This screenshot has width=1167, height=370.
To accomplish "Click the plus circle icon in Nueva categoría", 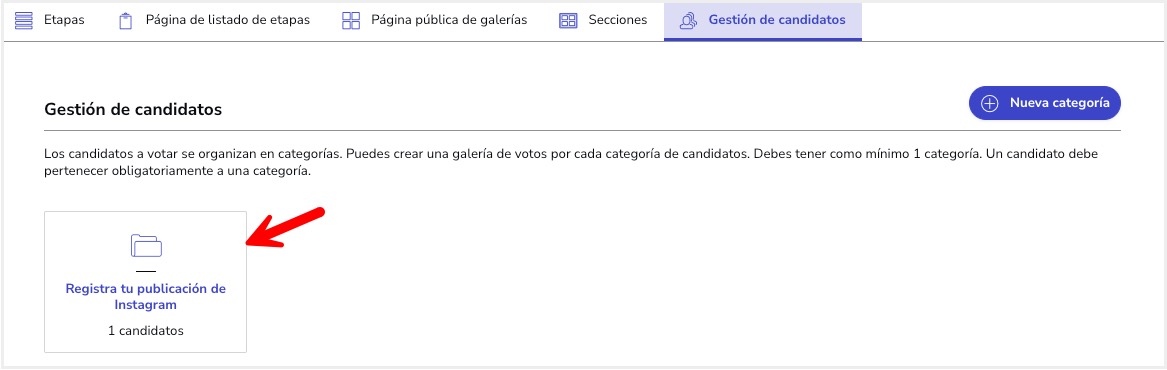I will (x=989, y=103).
